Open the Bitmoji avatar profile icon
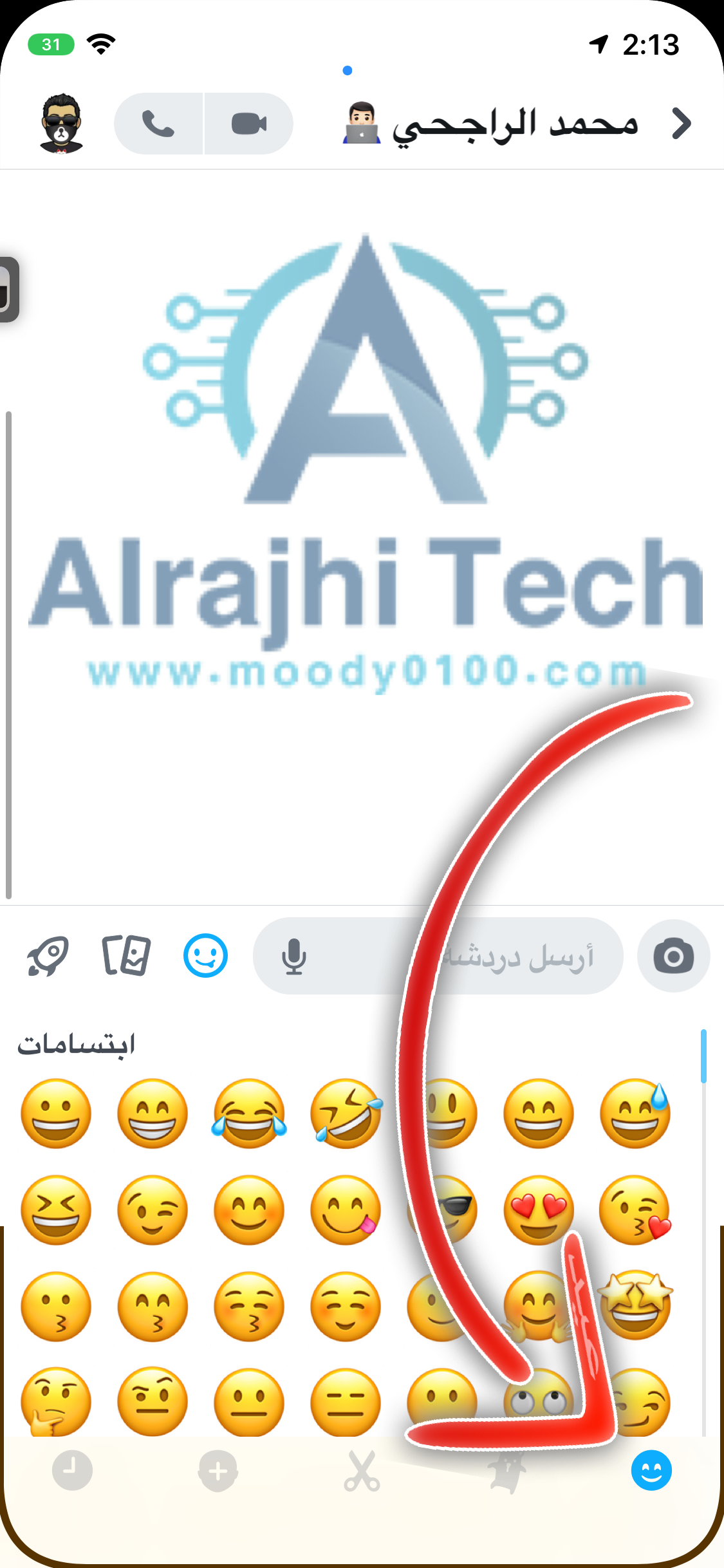Screen dimensions: 724x1568 61,123
